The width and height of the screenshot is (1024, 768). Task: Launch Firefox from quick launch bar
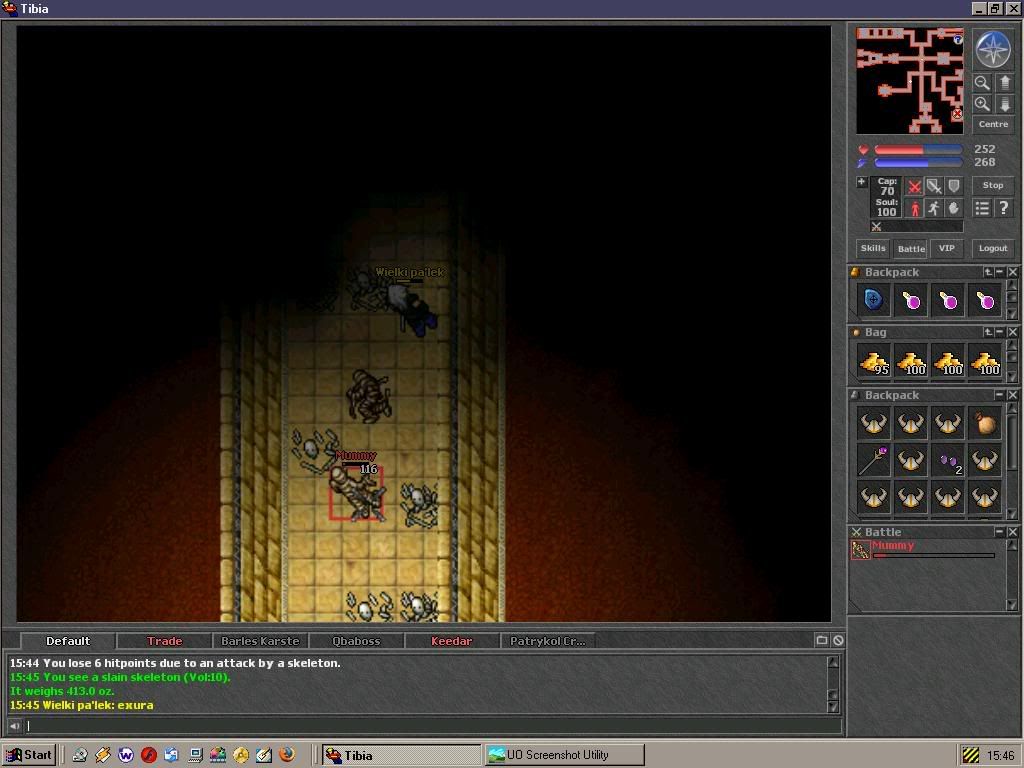(x=286, y=754)
